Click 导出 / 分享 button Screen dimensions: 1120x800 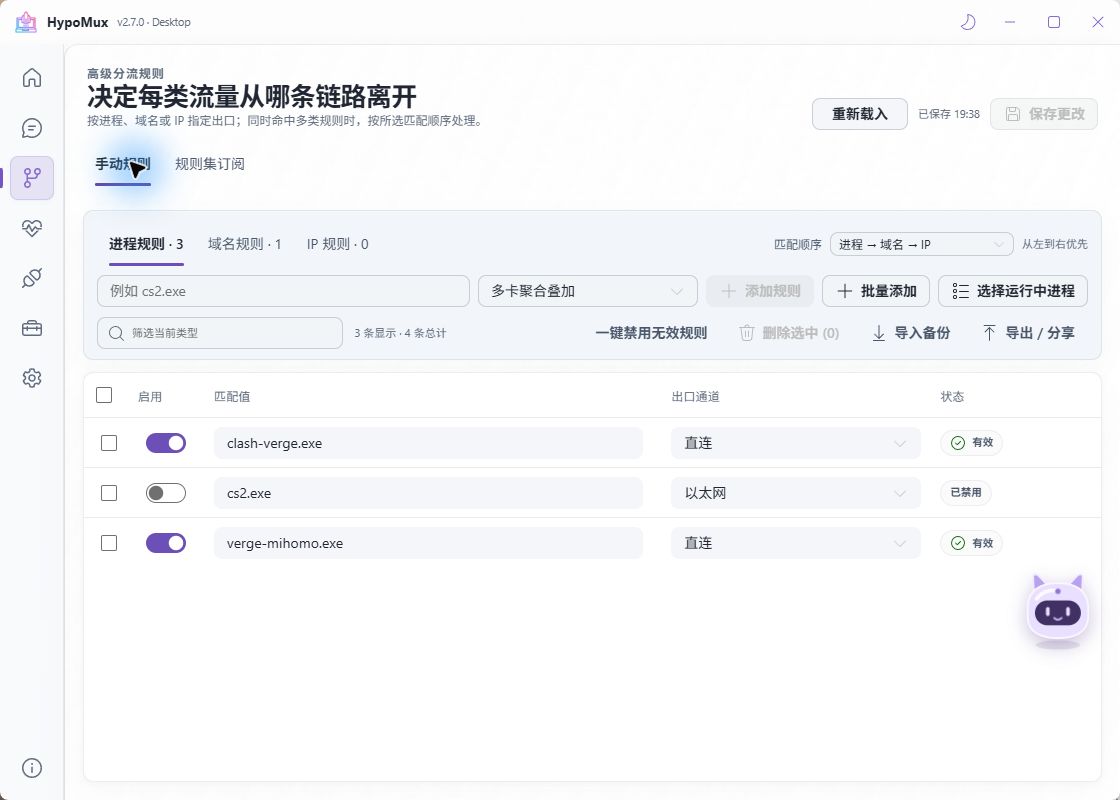point(1029,333)
